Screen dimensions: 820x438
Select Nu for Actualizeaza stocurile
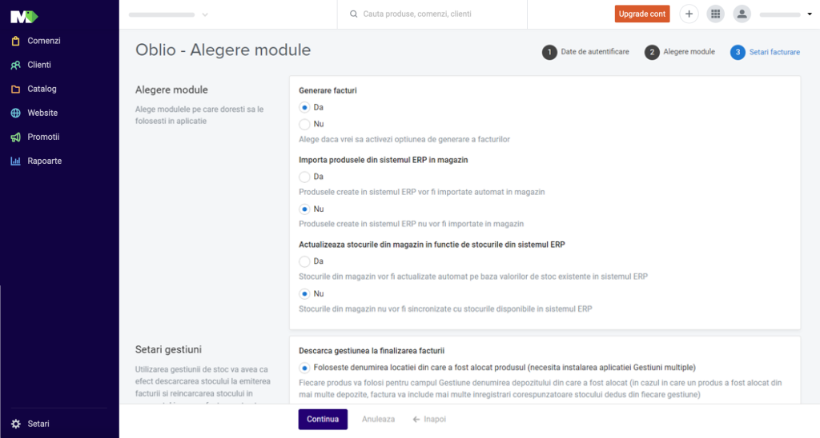coord(304,294)
